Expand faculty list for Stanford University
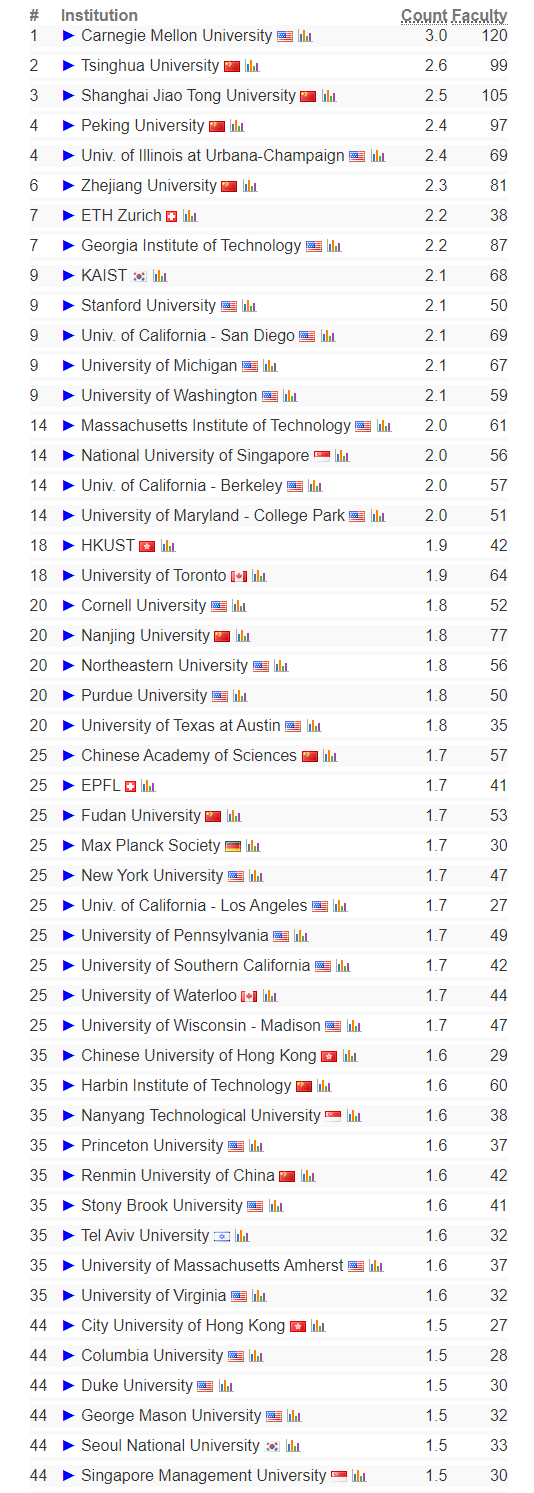This screenshot has height=1493, width=534. [69, 305]
